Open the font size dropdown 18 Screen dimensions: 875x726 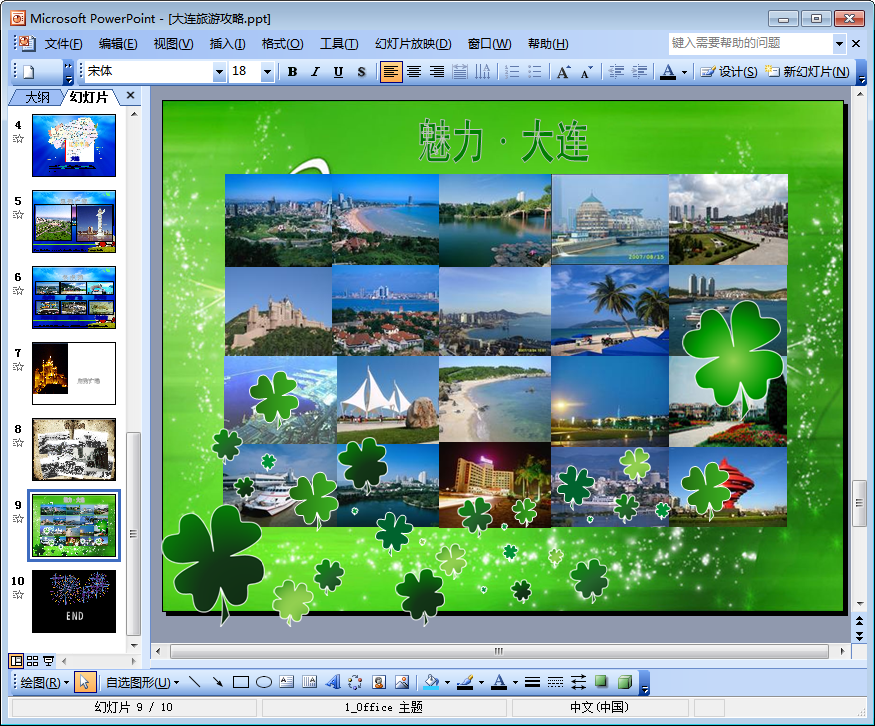[267, 71]
